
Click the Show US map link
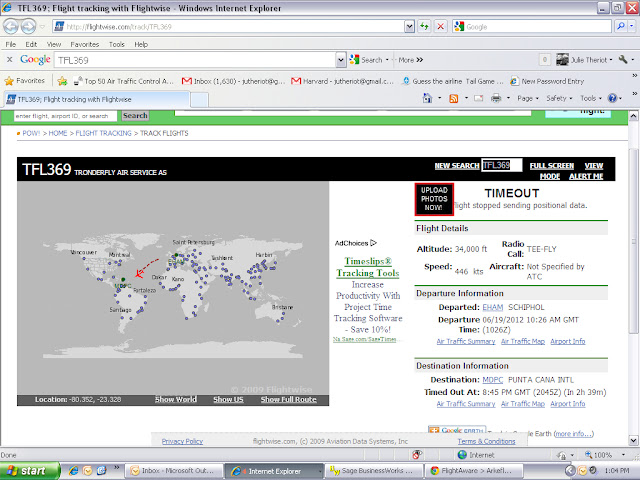click(x=228, y=400)
